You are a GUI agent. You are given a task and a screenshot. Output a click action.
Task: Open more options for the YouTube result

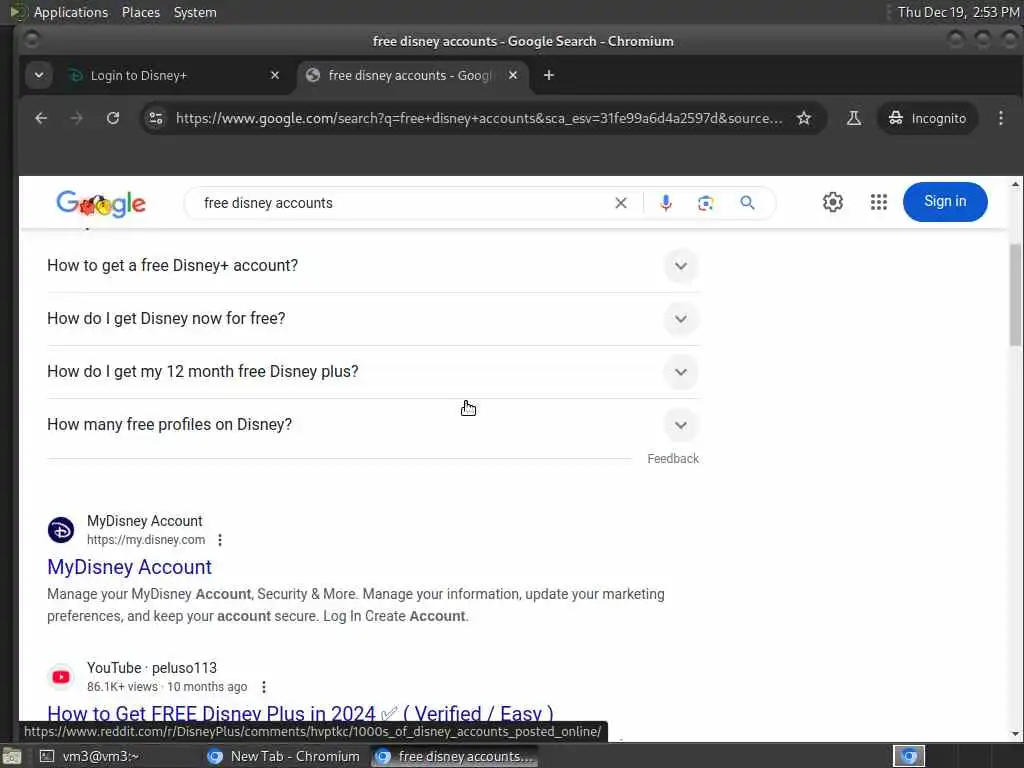[x=264, y=687]
